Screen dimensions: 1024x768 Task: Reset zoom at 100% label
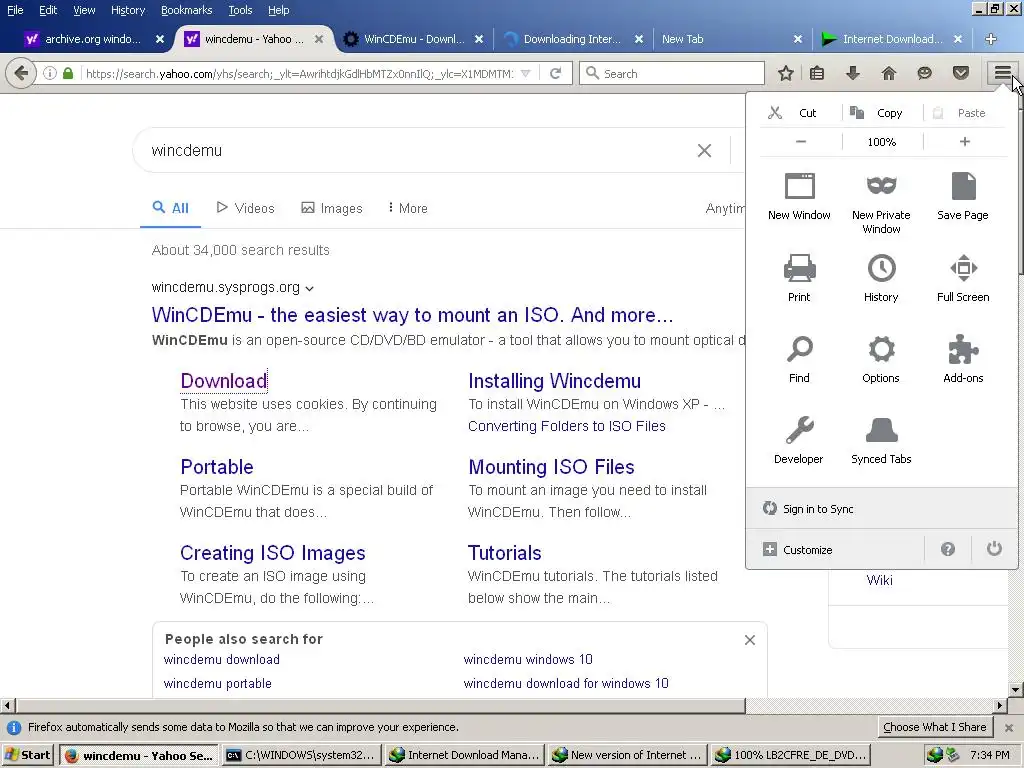[882, 142]
